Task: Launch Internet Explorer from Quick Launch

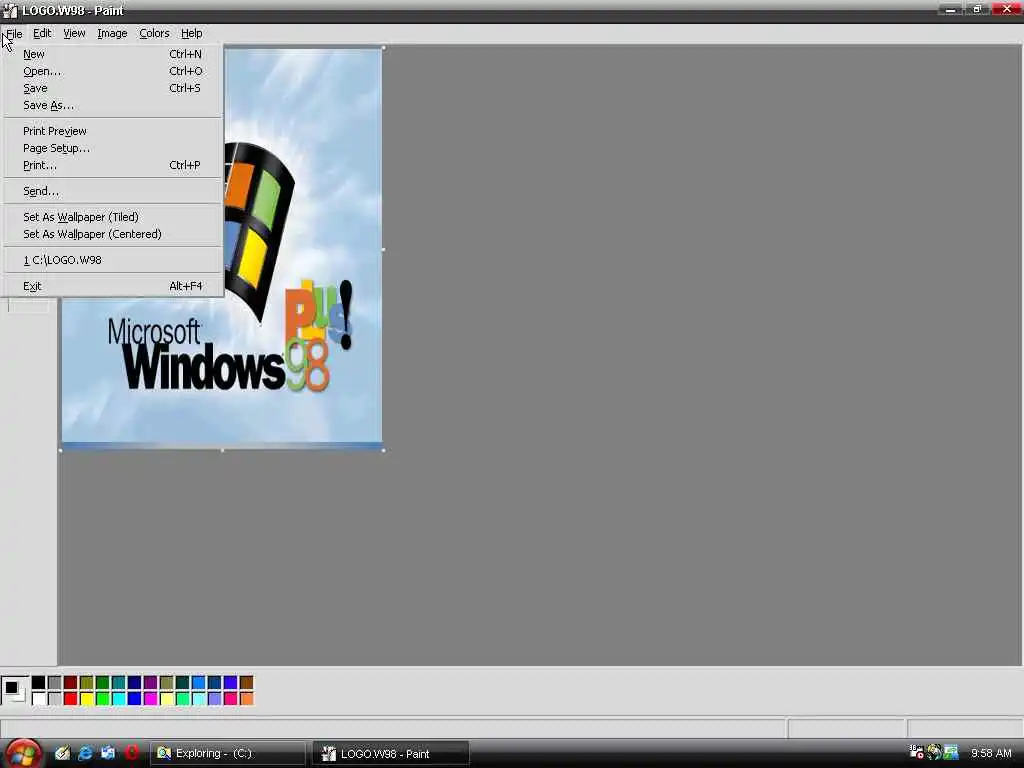Action: [86, 753]
